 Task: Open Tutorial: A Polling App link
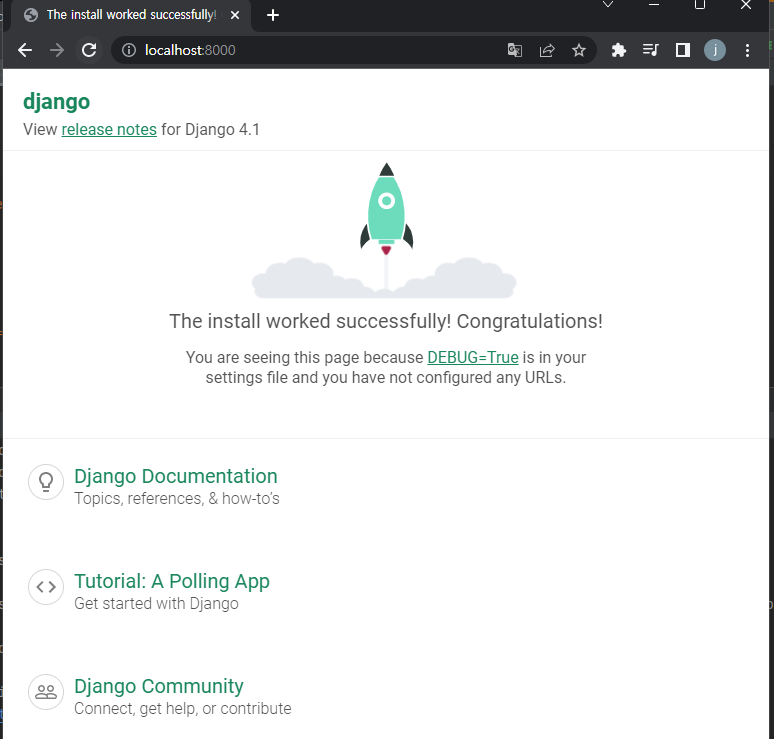click(x=172, y=581)
